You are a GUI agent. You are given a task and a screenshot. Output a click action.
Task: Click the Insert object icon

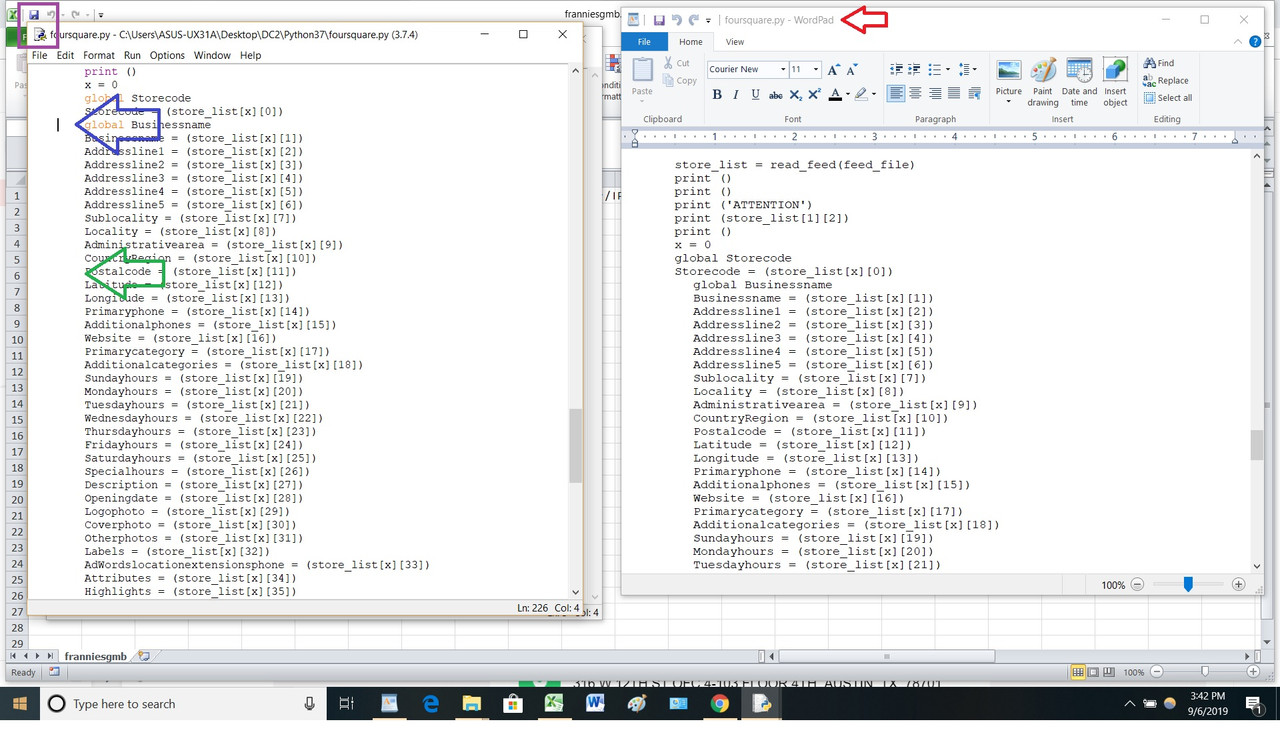[1115, 82]
